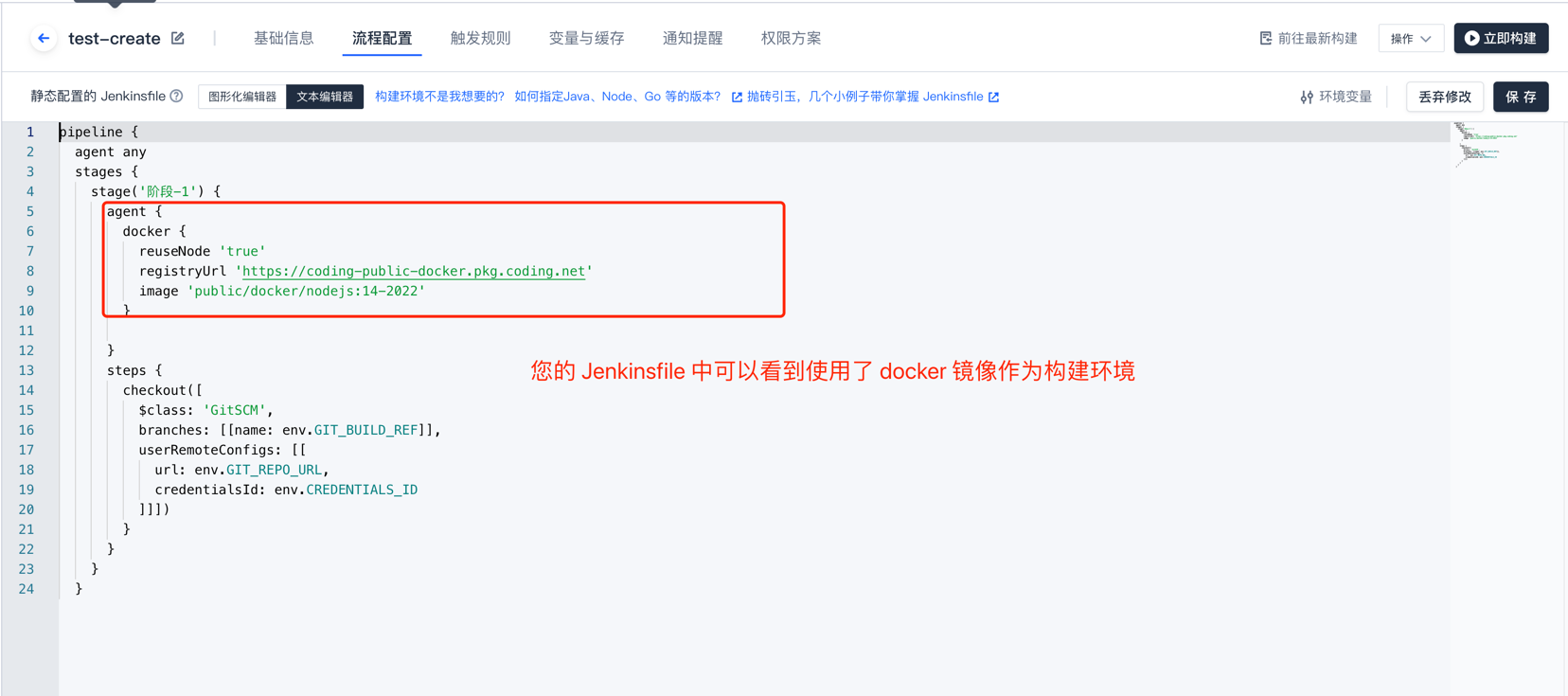Expand the 操作 dropdown menu

1411,39
